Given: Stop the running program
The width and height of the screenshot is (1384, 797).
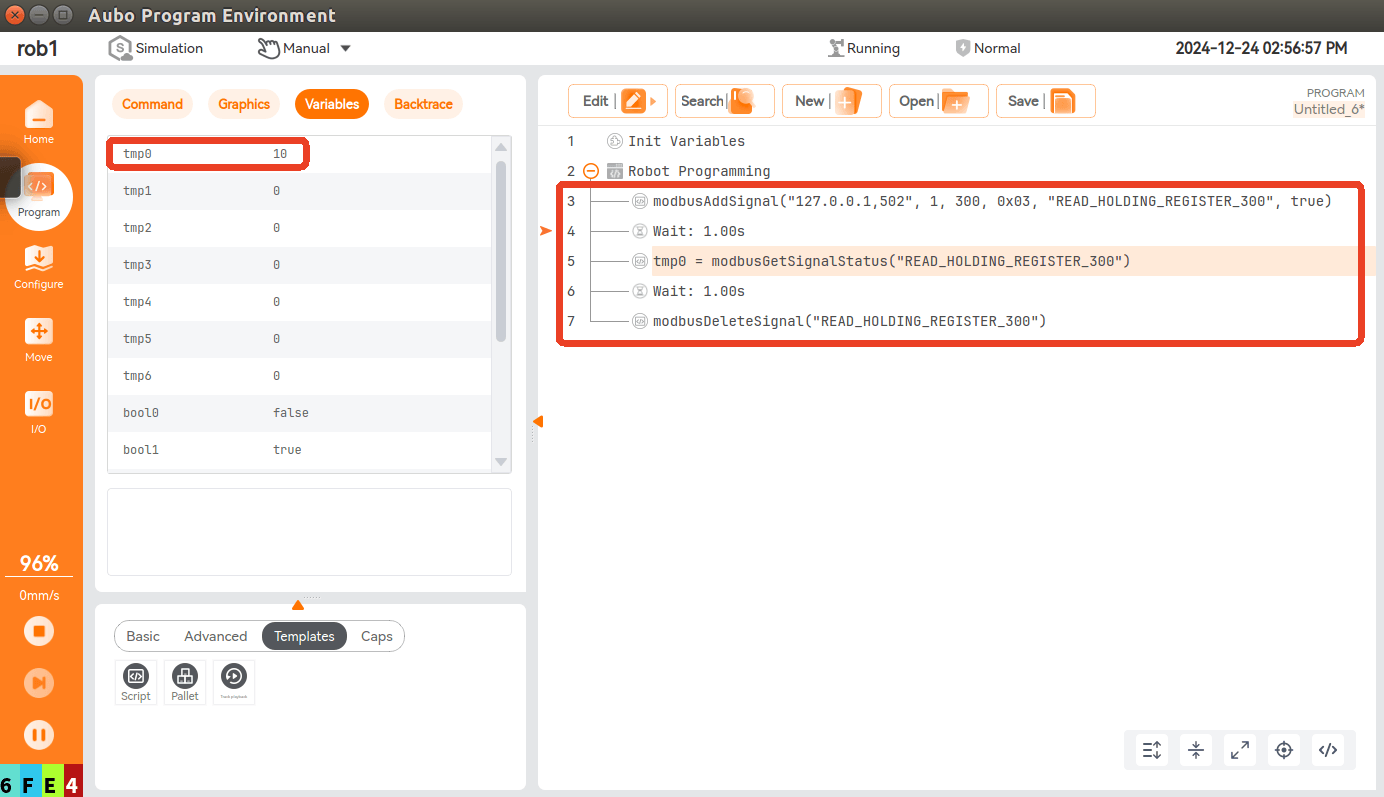Looking at the screenshot, I should (x=39, y=631).
